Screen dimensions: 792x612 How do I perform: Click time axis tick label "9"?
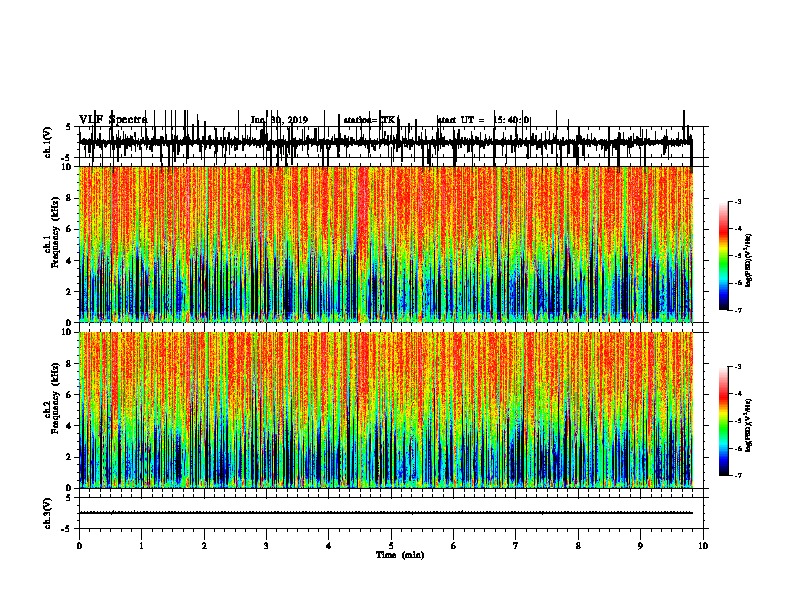[x=640, y=546]
